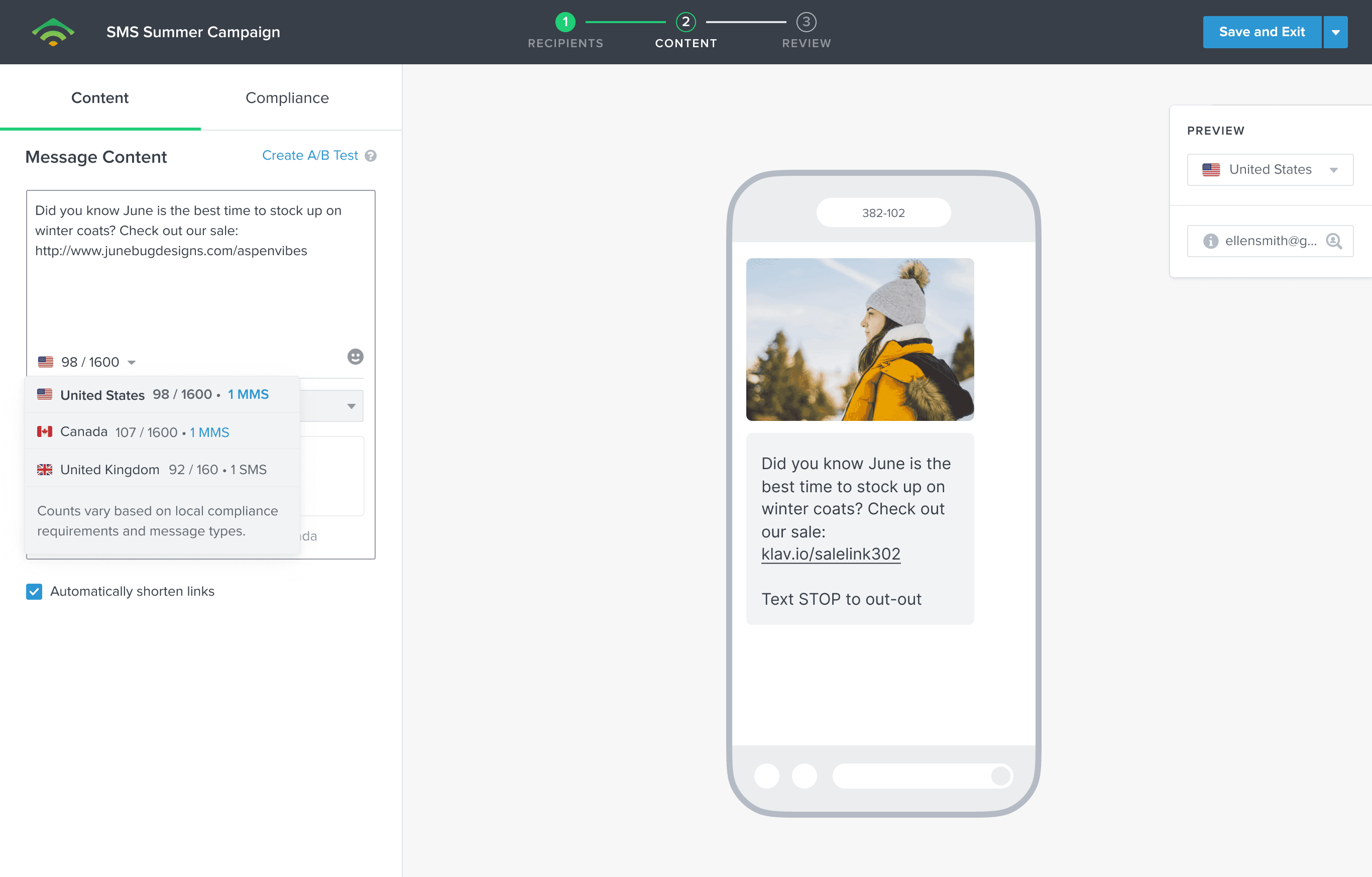This screenshot has width=1372, height=877.
Task: Open the emoji picker smiley icon
Action: (355, 357)
